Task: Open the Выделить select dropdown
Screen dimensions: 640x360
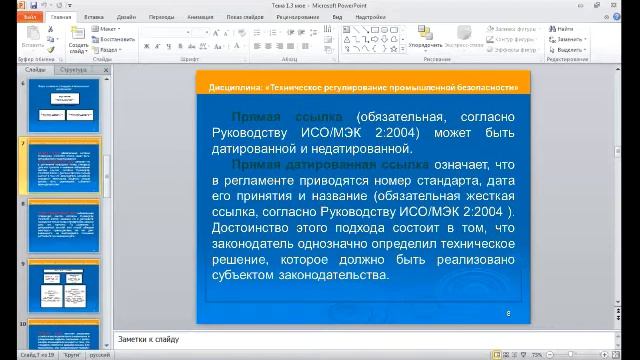Action: [x=568, y=50]
